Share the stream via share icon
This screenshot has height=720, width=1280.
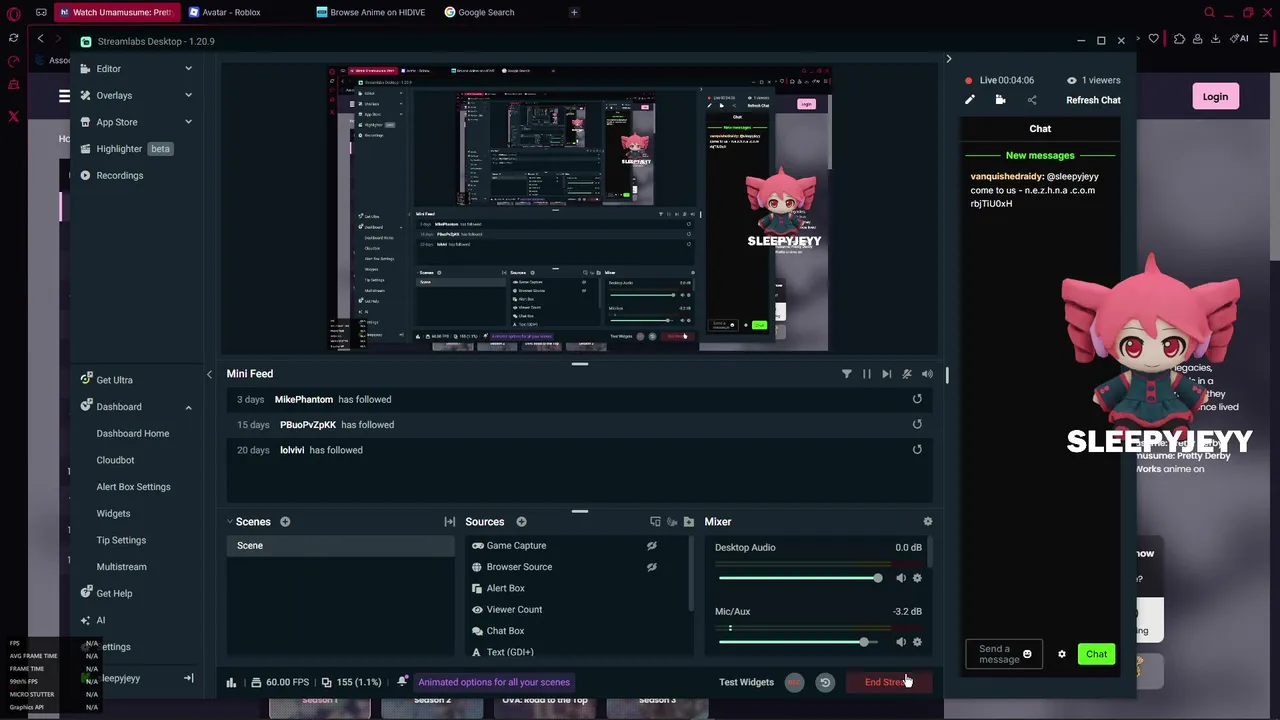tap(1032, 100)
